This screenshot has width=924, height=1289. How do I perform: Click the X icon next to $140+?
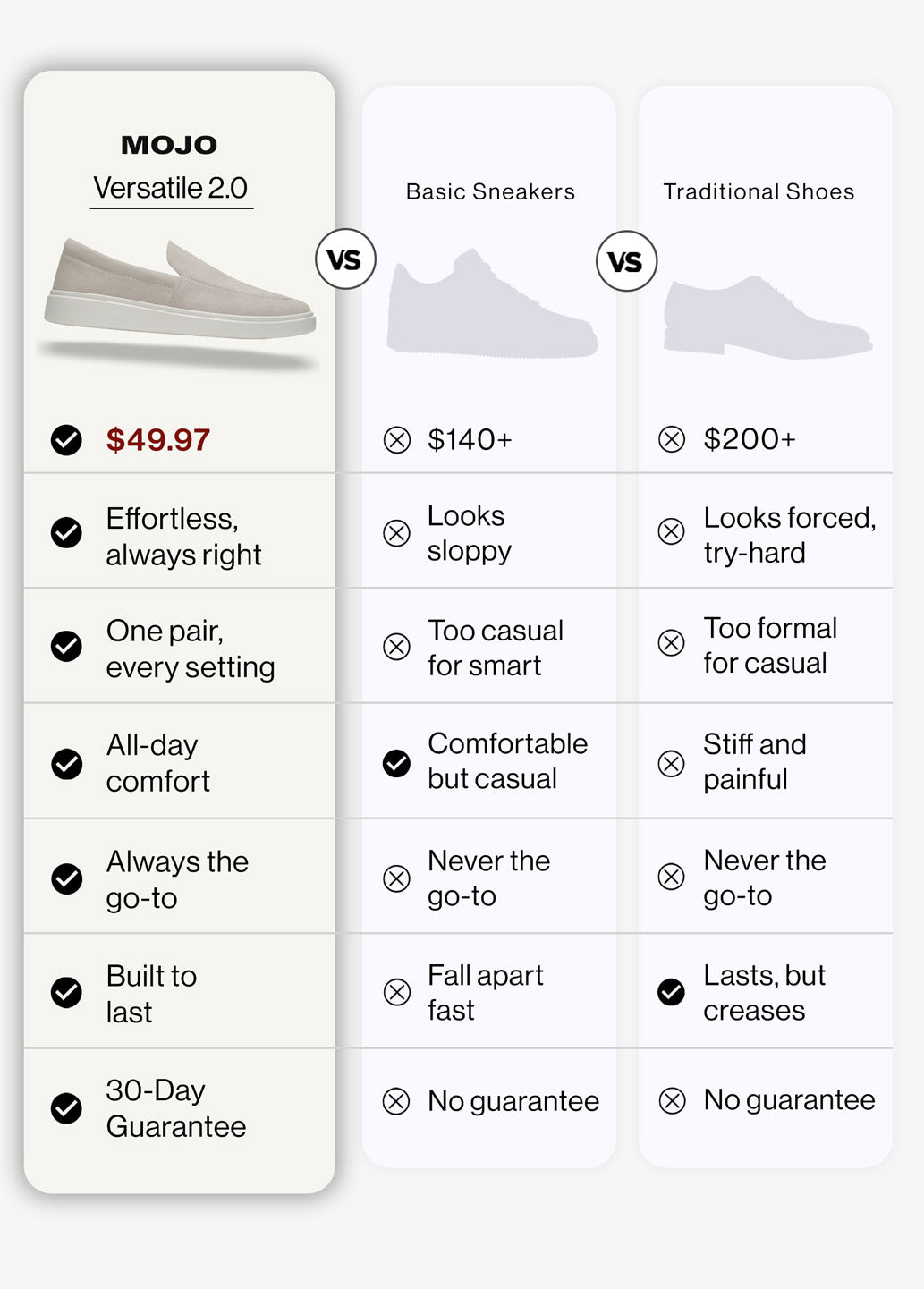(x=397, y=440)
